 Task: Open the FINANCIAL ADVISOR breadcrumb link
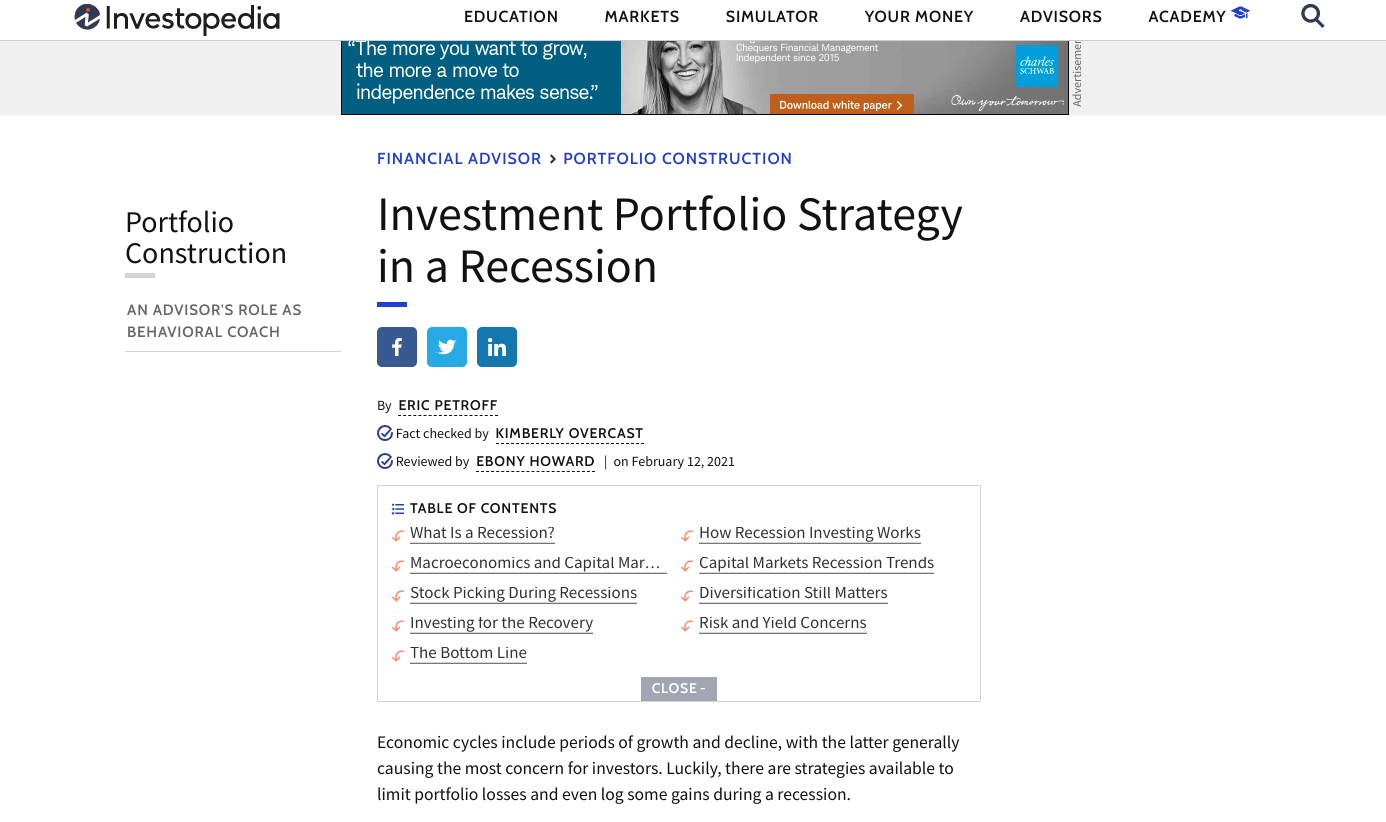[x=459, y=158]
